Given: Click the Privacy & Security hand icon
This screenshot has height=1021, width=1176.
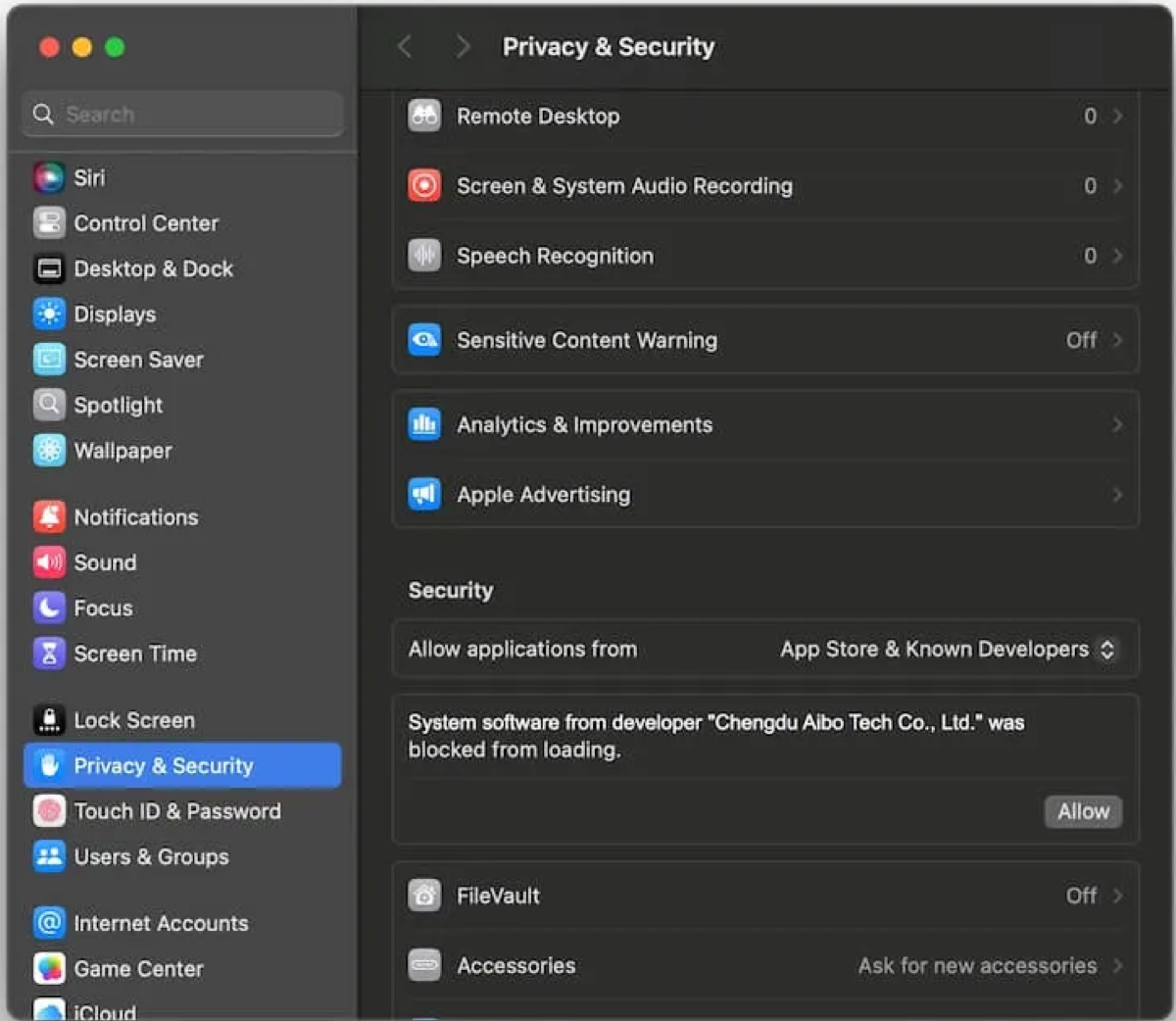Looking at the screenshot, I should coord(49,765).
